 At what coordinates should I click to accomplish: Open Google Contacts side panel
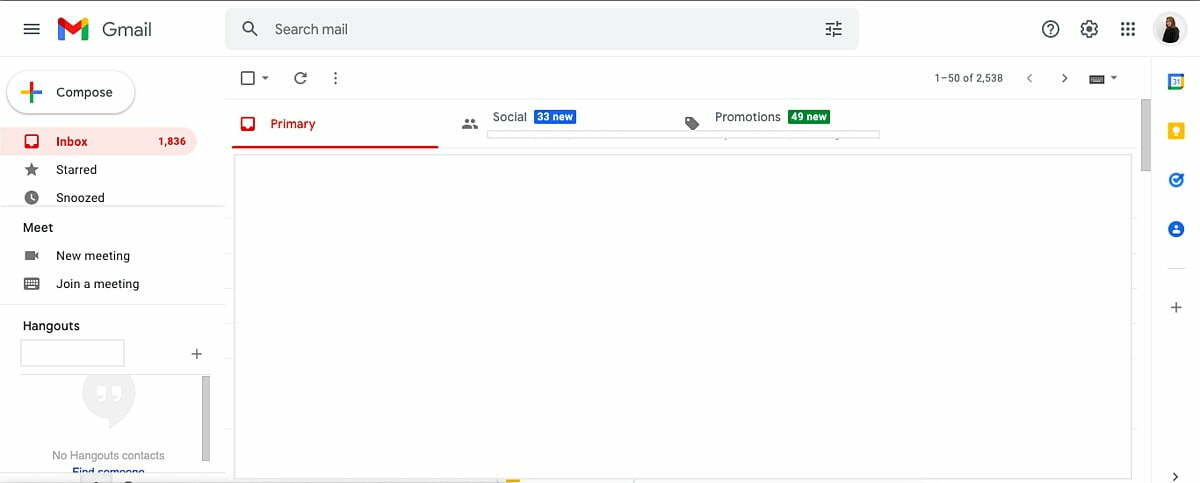click(1176, 229)
